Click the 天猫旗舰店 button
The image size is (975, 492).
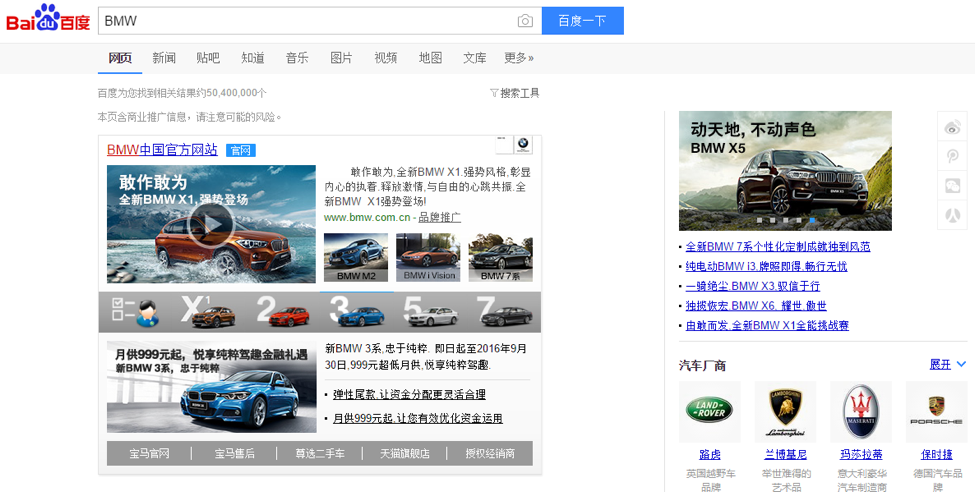click(x=405, y=453)
